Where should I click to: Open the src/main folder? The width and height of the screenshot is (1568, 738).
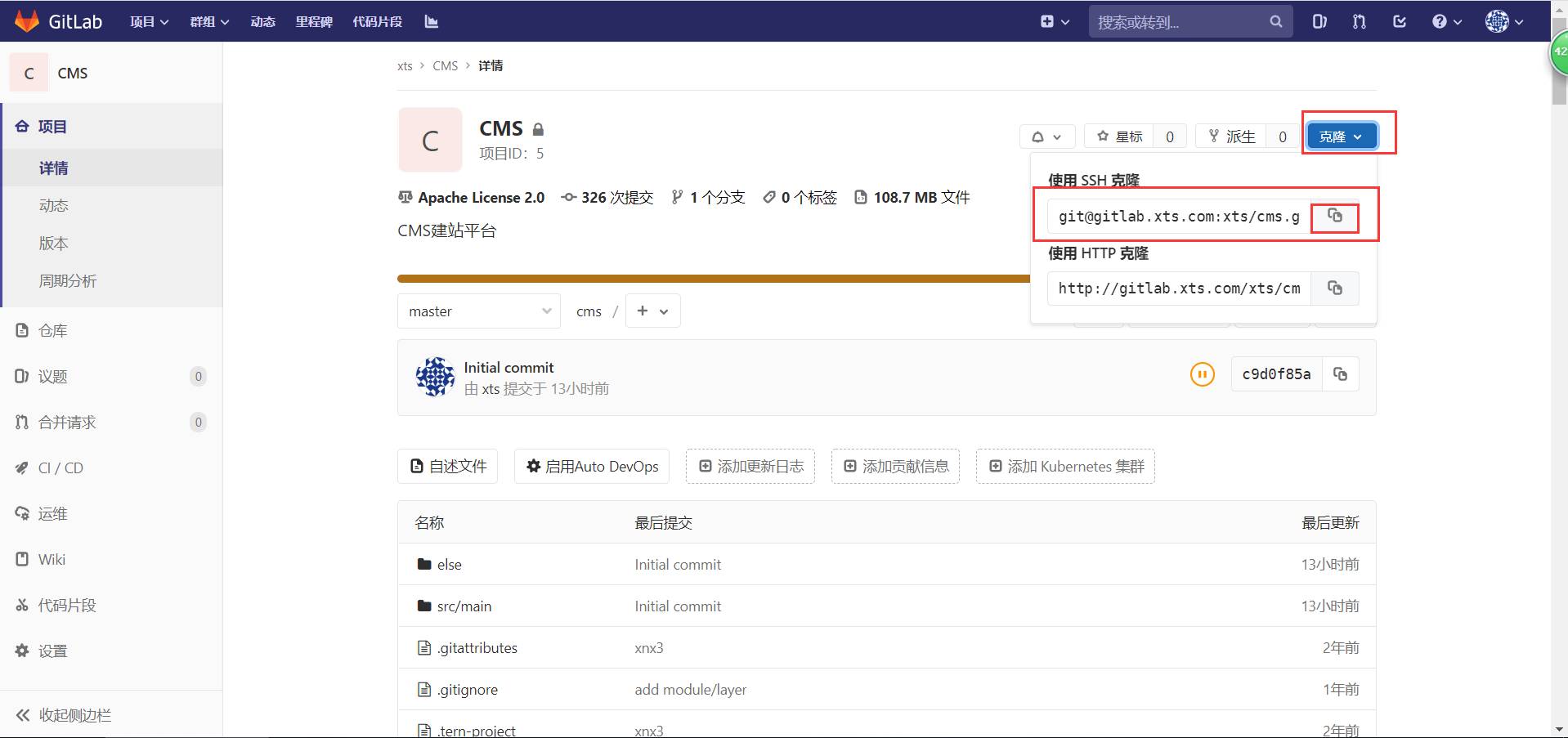point(464,606)
